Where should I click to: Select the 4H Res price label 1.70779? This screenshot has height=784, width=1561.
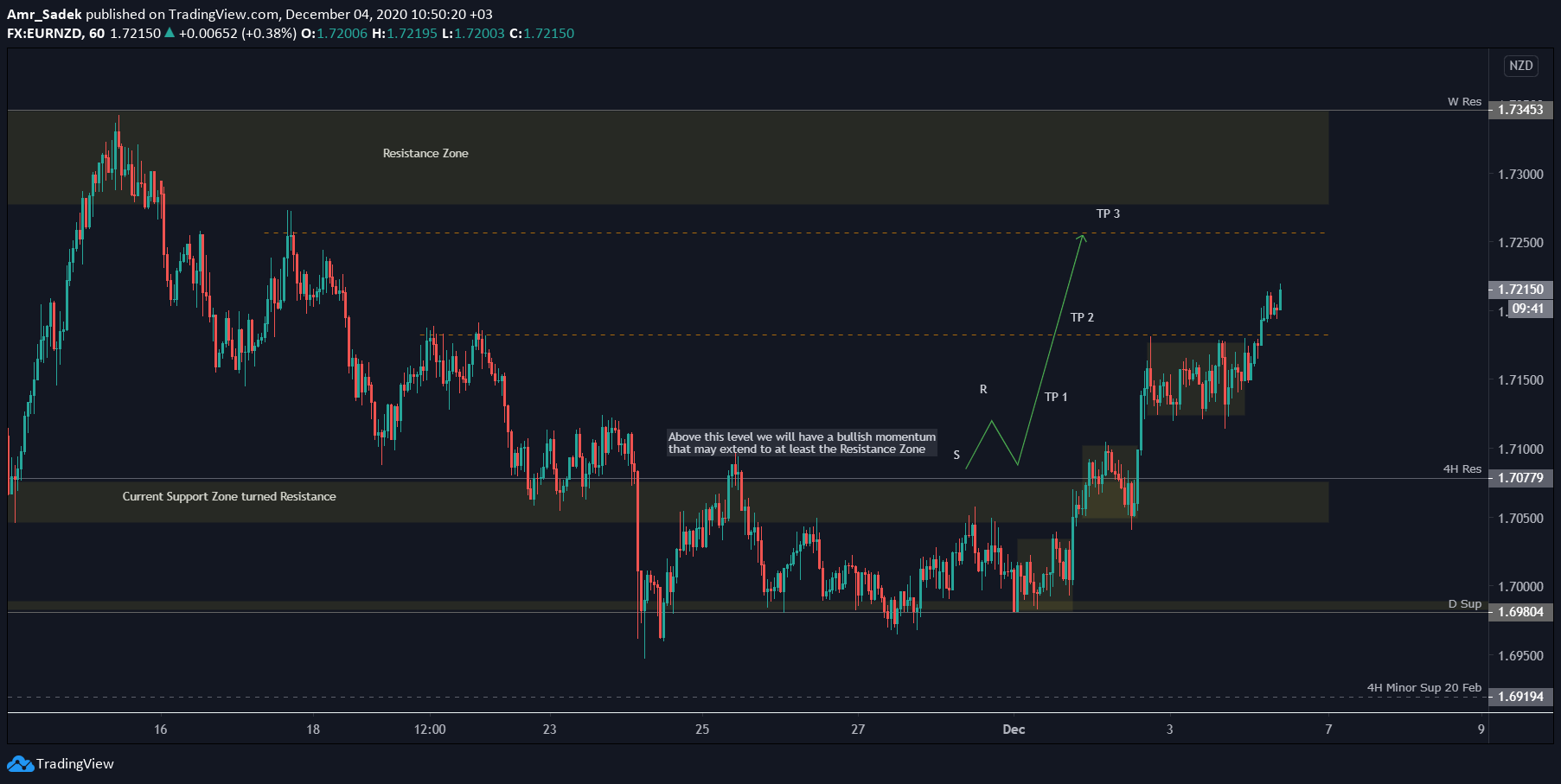[x=1520, y=478]
